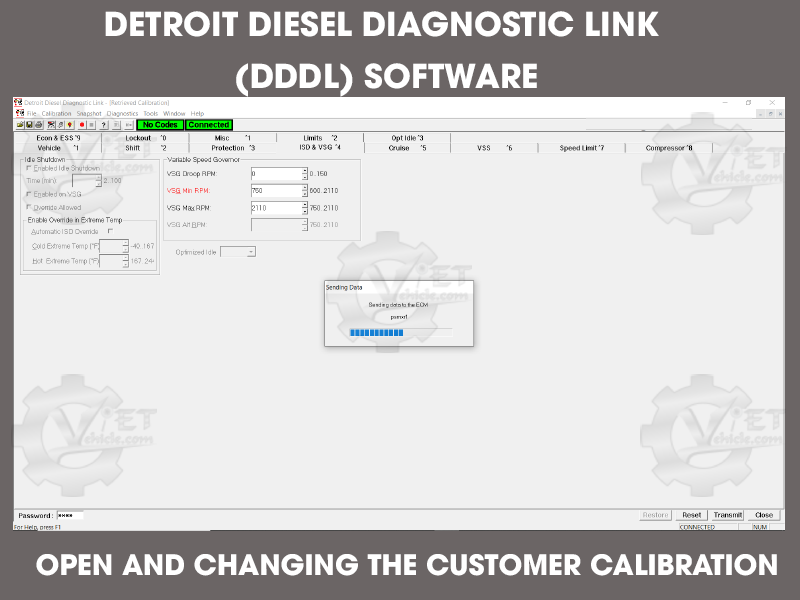800x600 pixels.
Task: Open the Calibration menu
Action: pyautogui.click(x=56, y=114)
